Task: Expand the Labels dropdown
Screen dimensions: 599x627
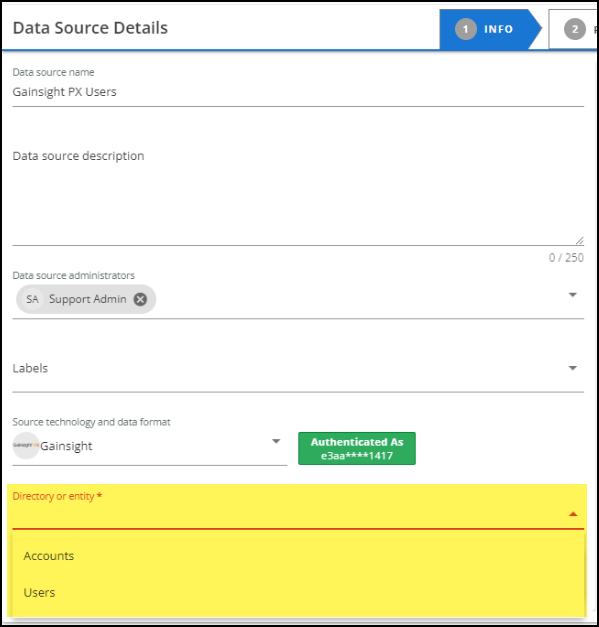Action: click(573, 368)
